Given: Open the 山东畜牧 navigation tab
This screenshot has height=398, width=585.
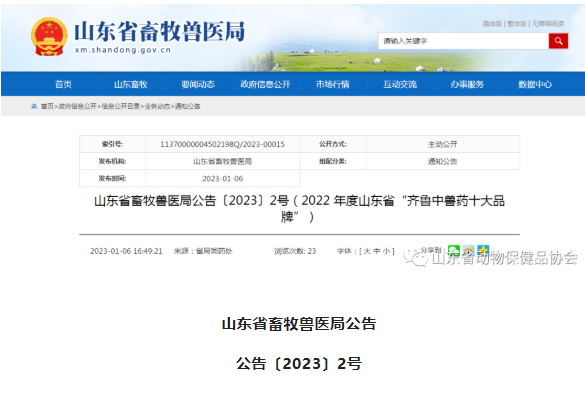Looking at the screenshot, I should (x=131, y=84).
